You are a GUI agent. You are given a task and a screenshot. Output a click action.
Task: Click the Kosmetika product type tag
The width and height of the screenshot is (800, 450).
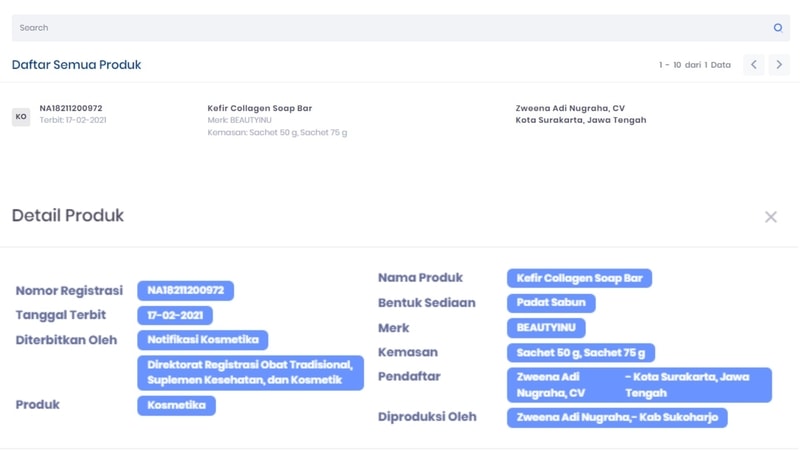(x=176, y=405)
